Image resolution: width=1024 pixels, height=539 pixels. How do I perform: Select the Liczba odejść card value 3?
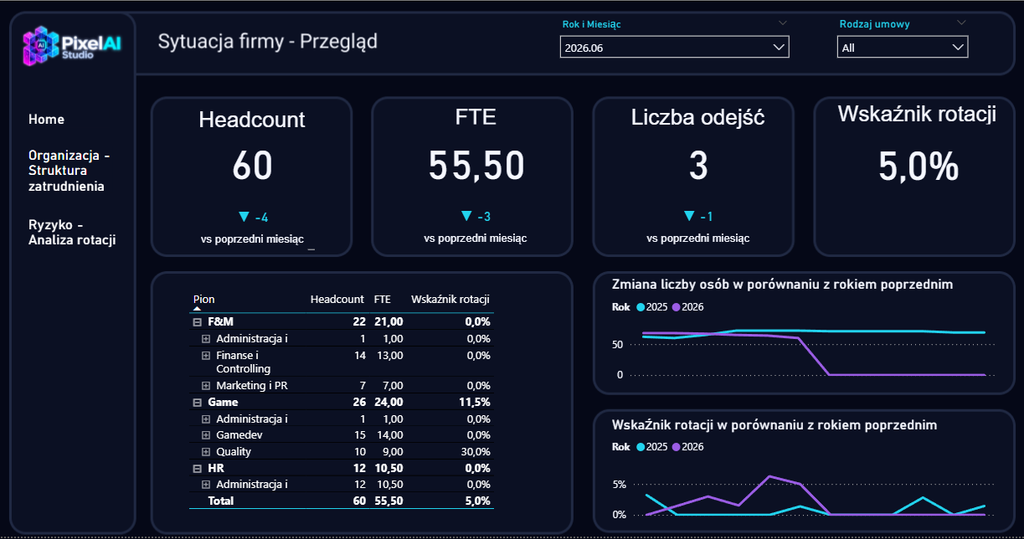(x=698, y=166)
